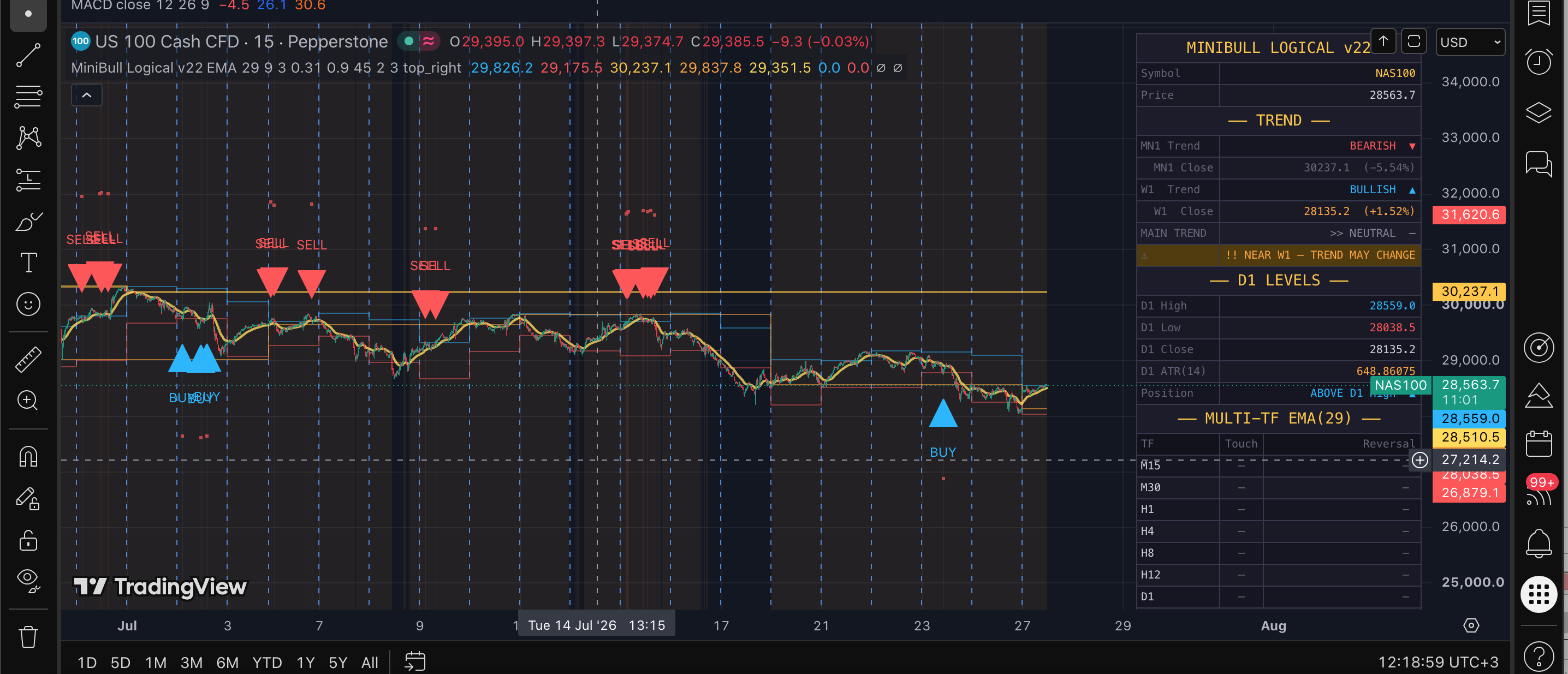Image resolution: width=1568 pixels, height=674 pixels.
Task: Select the ruler measure tool
Action: tap(28, 360)
